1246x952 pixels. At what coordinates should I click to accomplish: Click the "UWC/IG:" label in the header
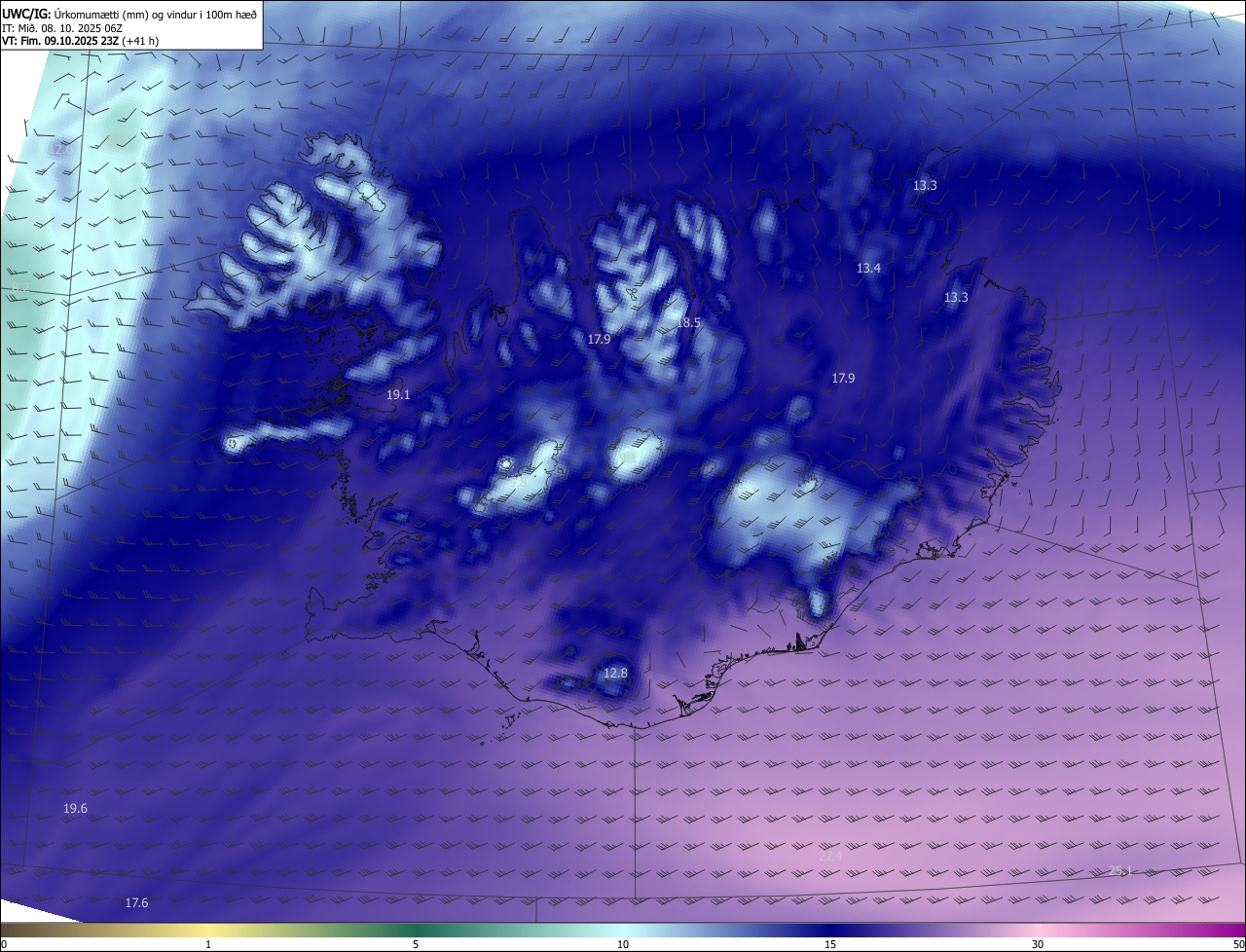coord(26,14)
